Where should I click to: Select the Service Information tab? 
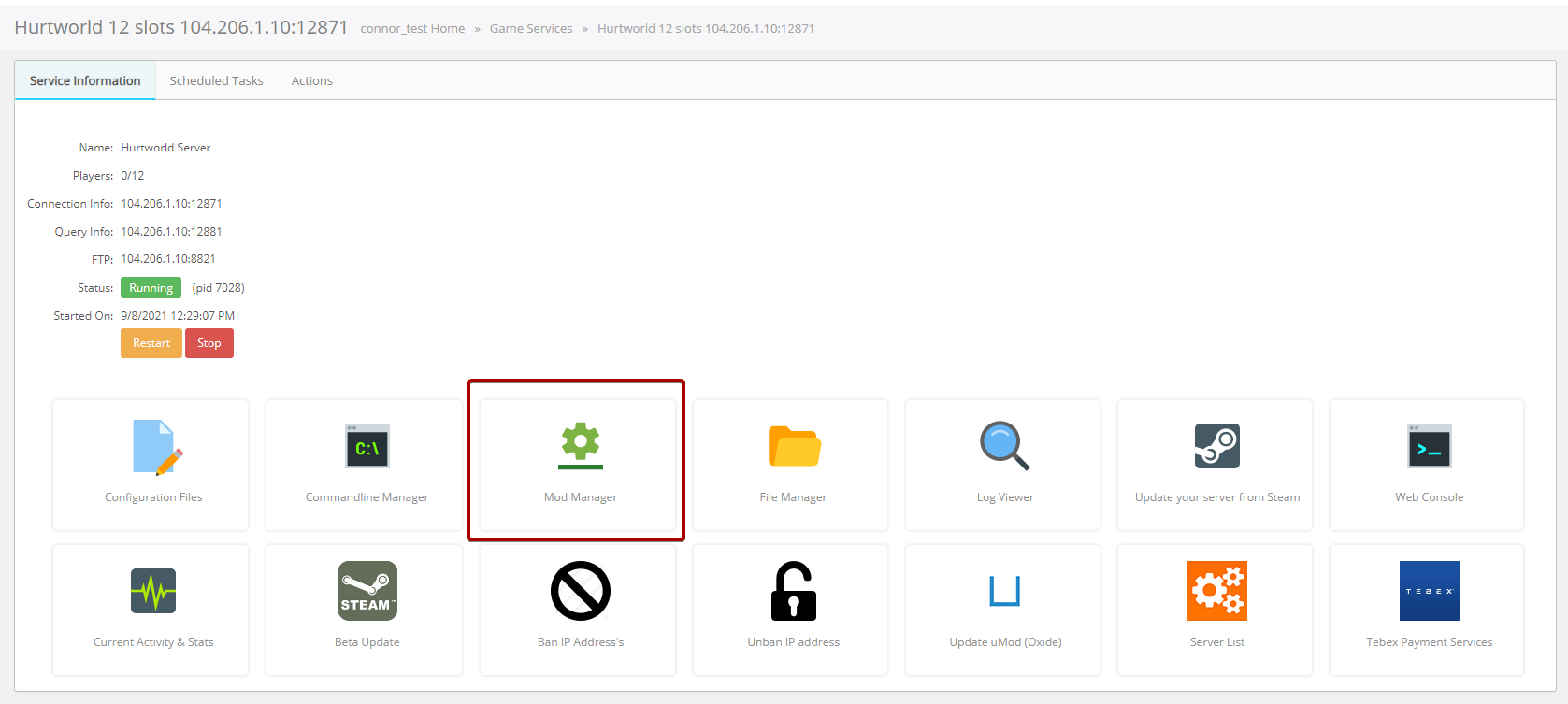(x=85, y=81)
